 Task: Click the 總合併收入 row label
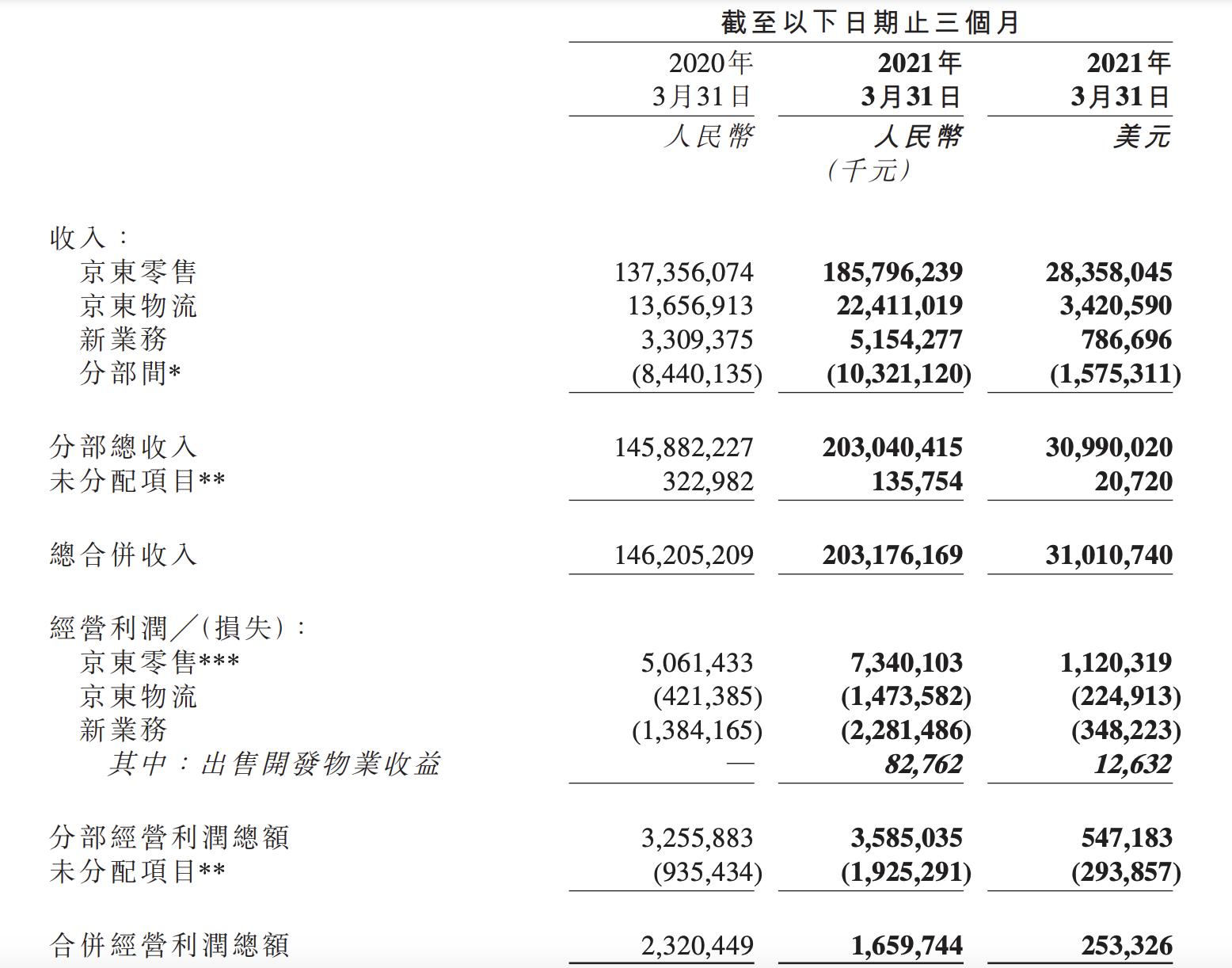click(x=123, y=555)
